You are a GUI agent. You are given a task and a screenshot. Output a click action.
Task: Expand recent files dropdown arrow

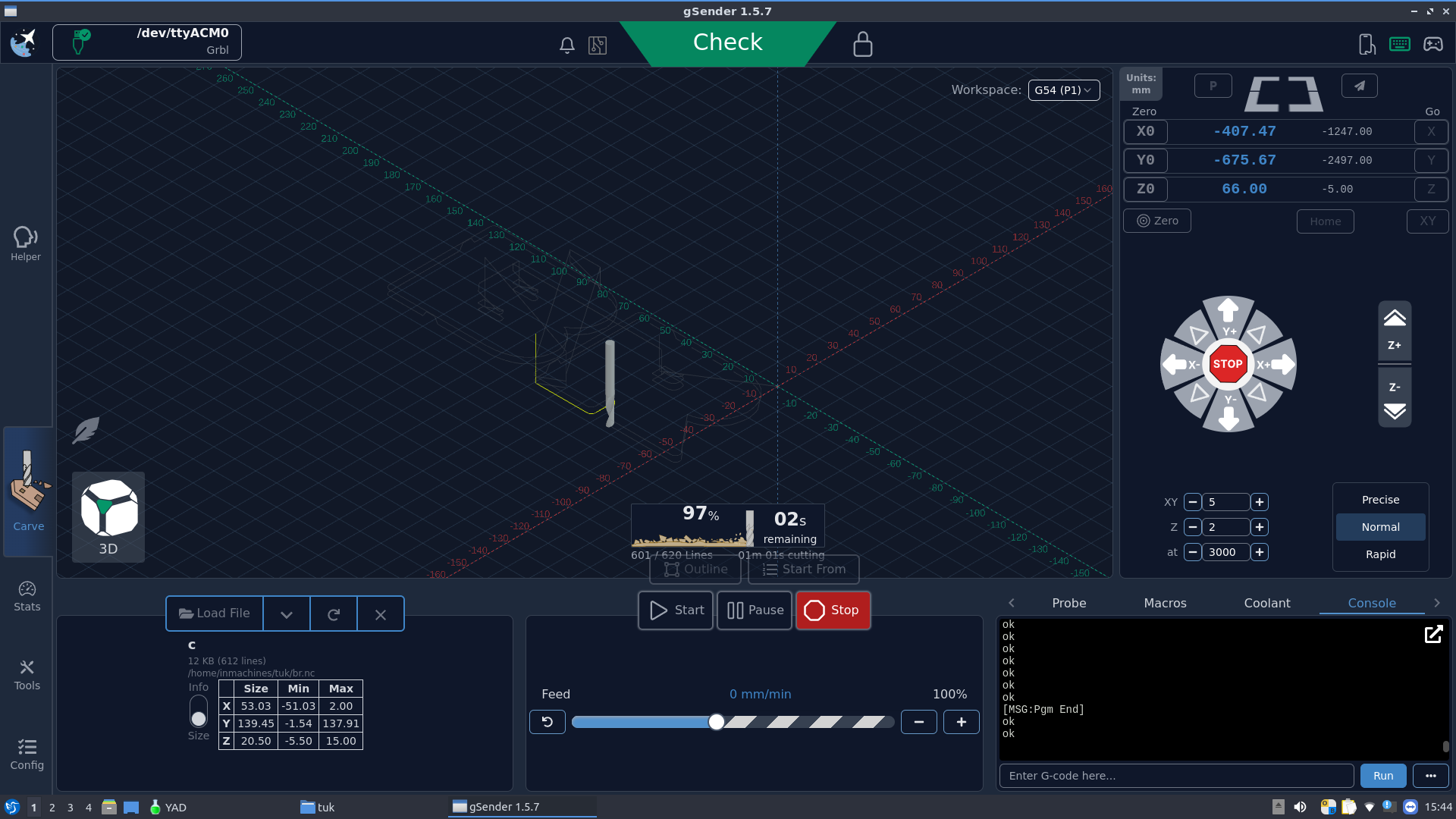tap(286, 614)
